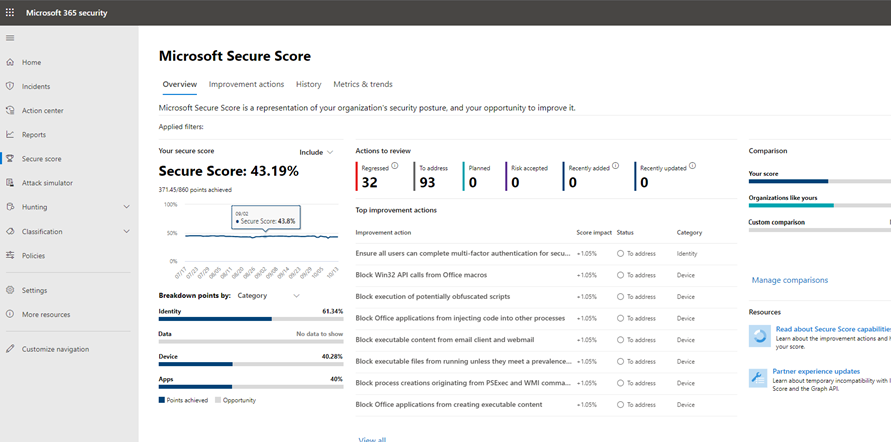Click info icon next to Regressed

[395, 166]
